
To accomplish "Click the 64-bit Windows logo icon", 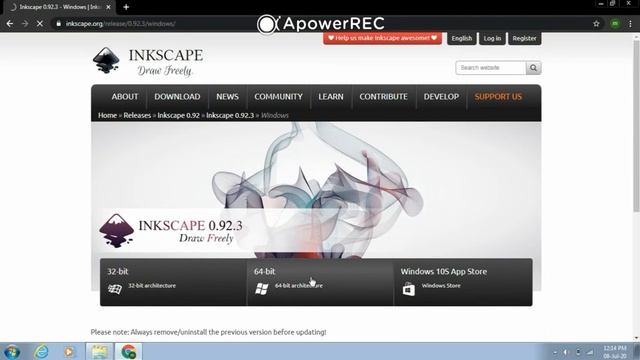I will click(262, 289).
